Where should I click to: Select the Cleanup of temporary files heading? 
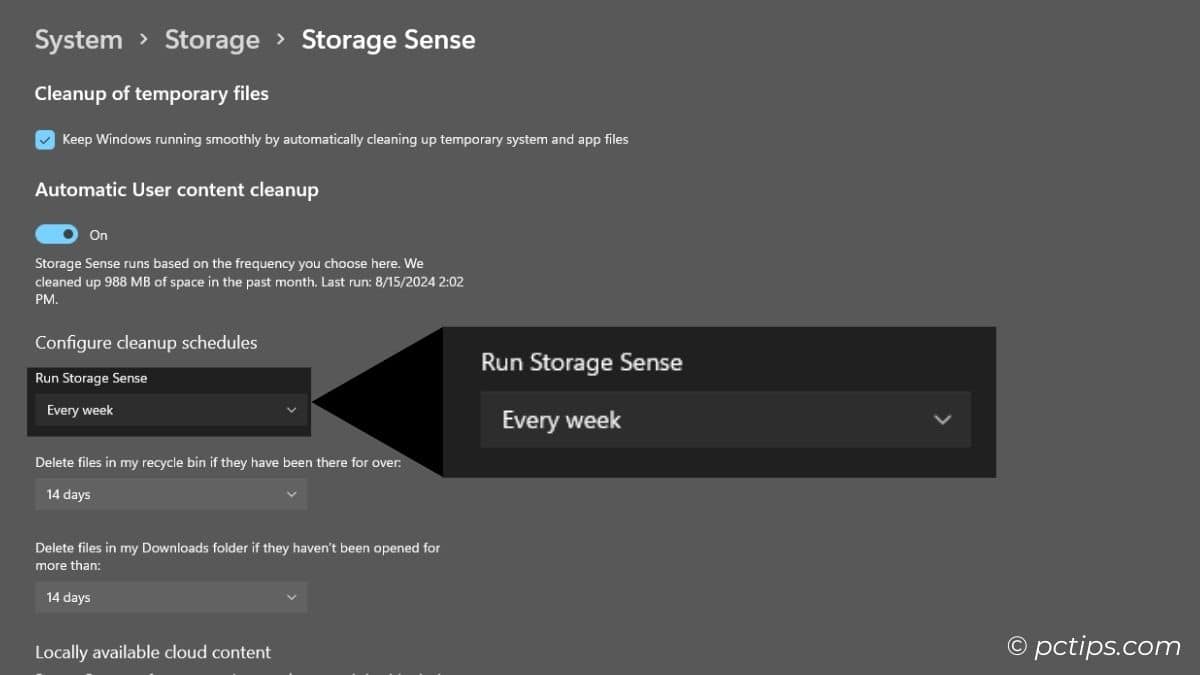pos(152,93)
